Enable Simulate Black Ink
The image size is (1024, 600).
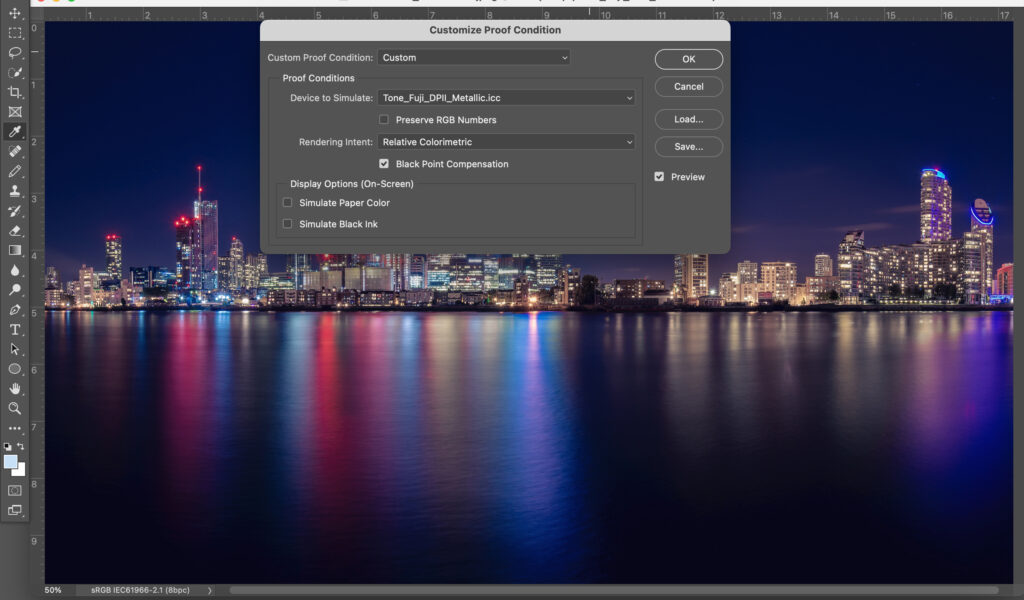[x=287, y=224]
